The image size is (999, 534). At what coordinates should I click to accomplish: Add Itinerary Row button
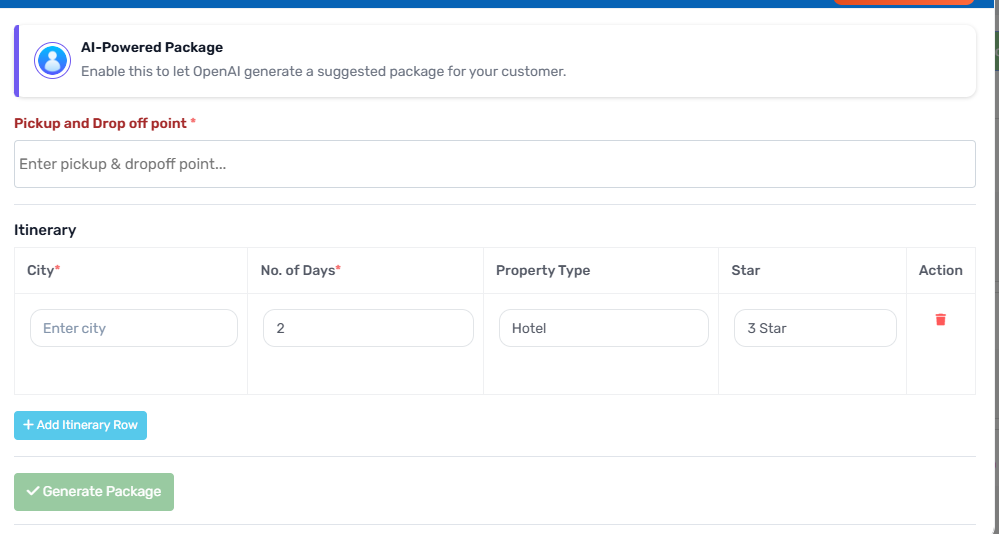[x=80, y=425]
